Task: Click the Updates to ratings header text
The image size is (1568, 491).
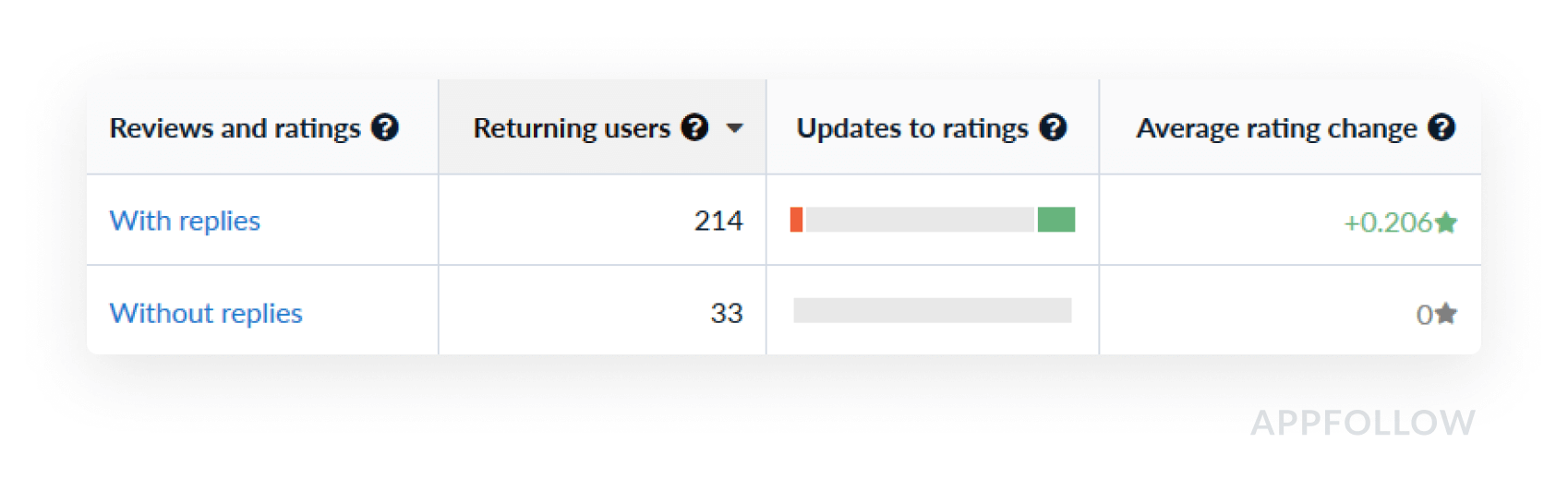Action: coord(912,128)
